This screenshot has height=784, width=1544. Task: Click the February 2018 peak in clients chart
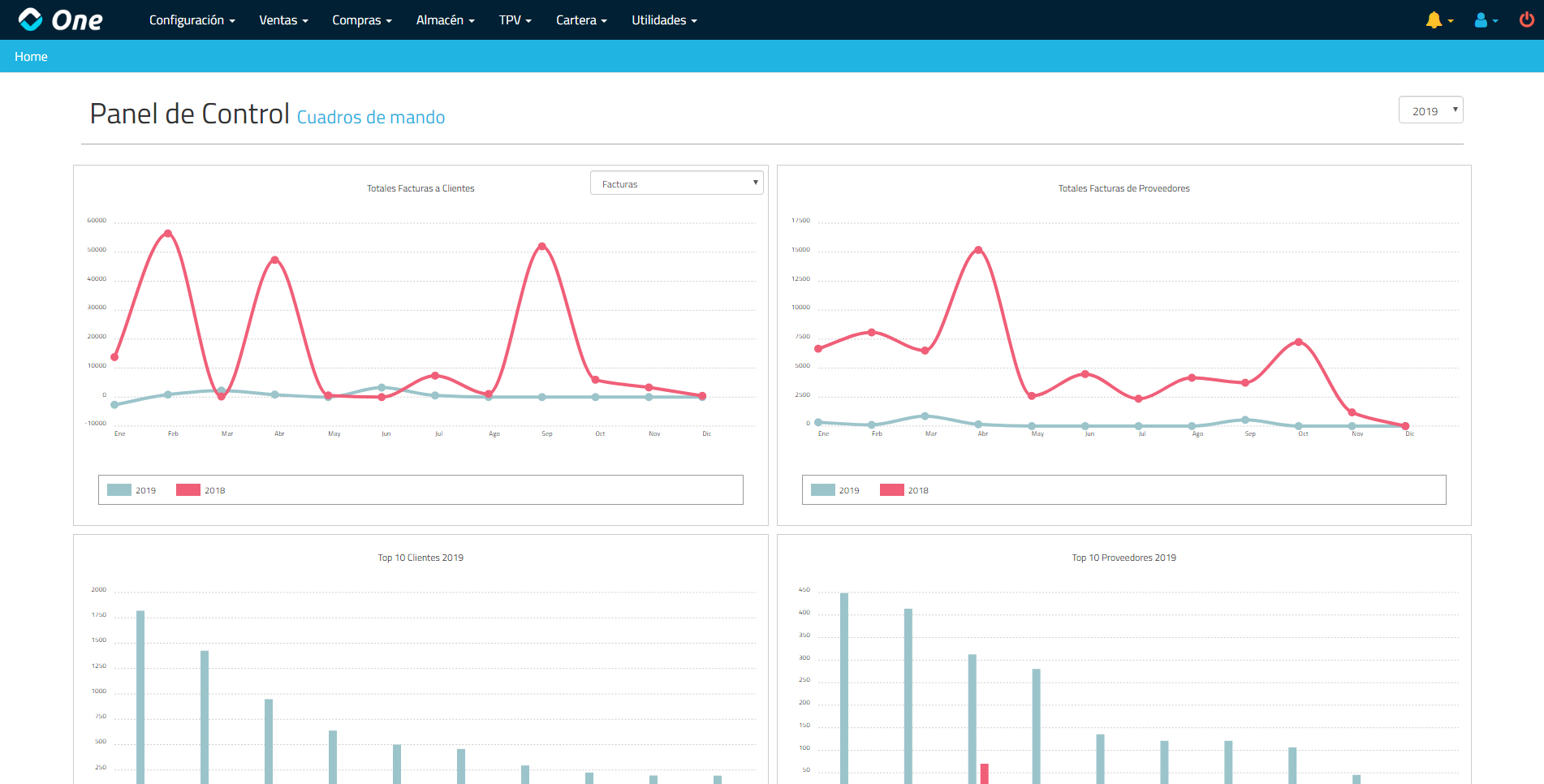[x=168, y=234]
